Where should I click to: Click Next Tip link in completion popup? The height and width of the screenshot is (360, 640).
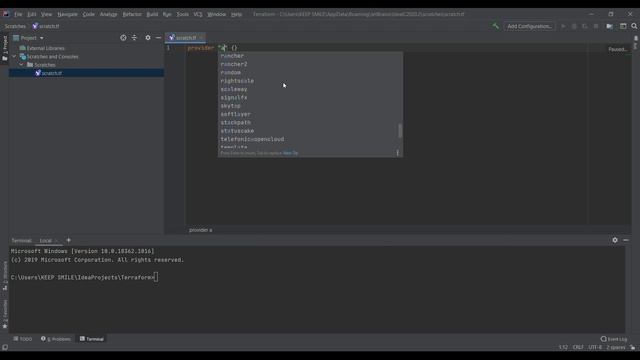pyautogui.click(x=290, y=153)
